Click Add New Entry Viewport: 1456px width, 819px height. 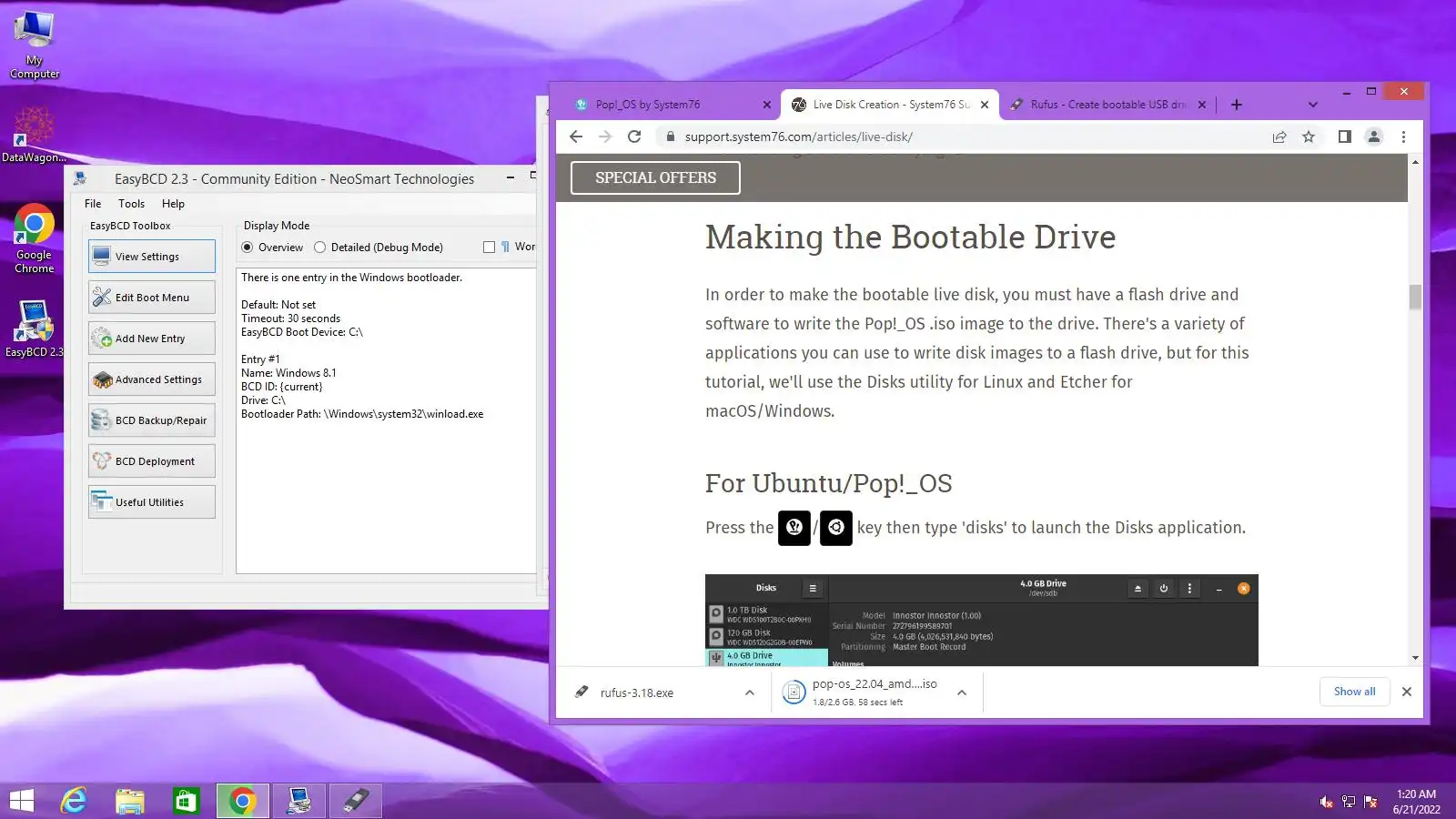point(152,339)
